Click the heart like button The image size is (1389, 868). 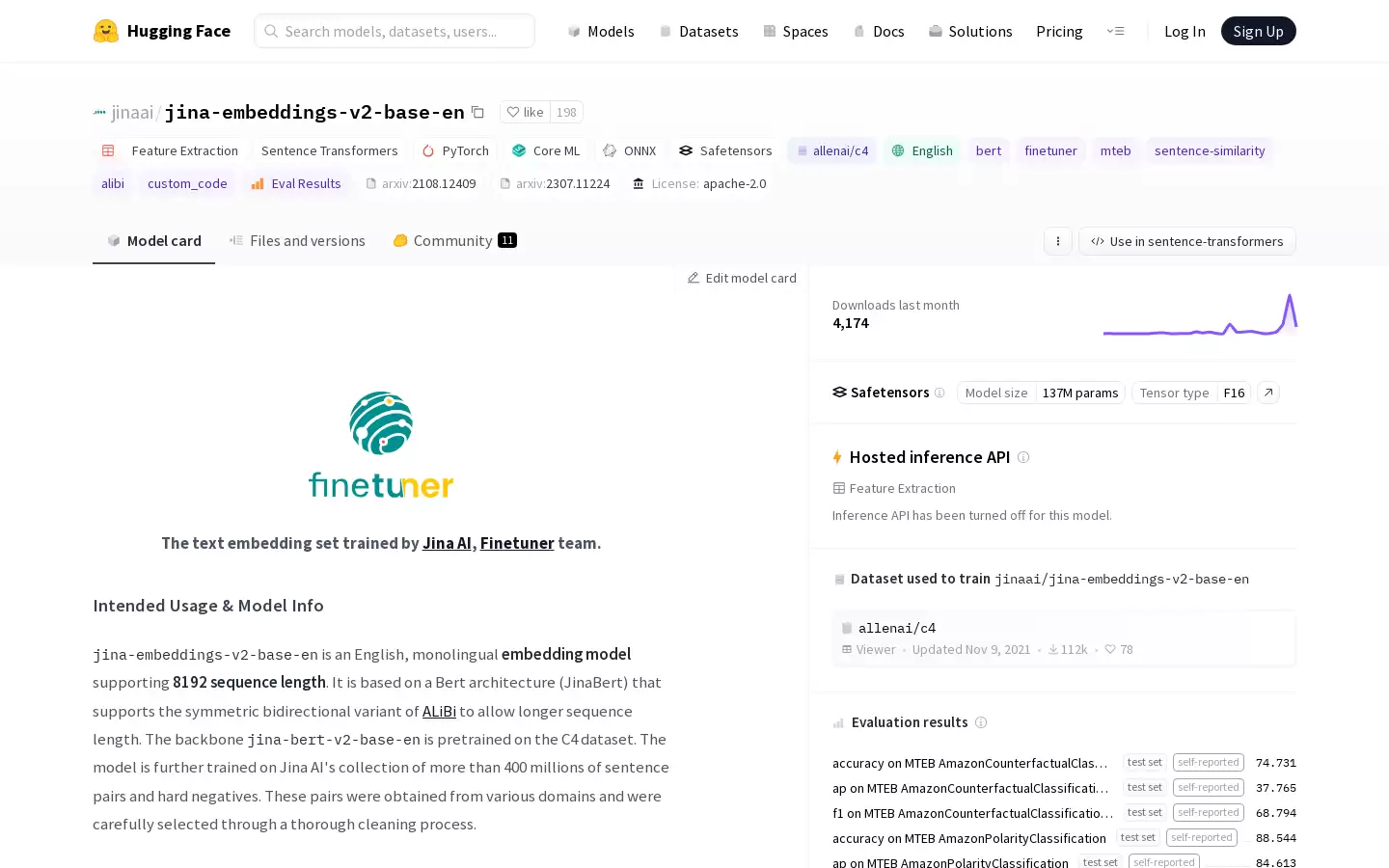525,112
